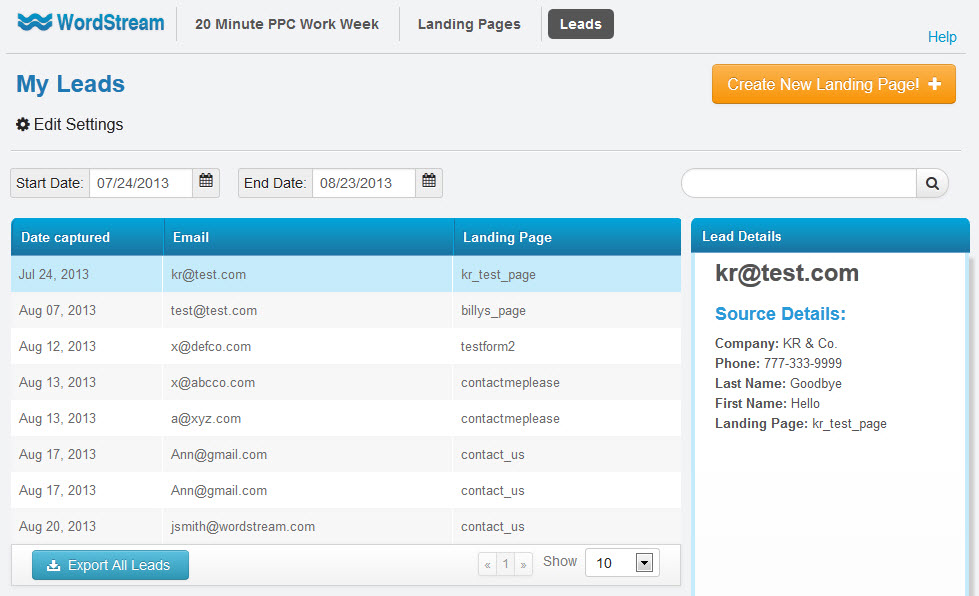
Task: Open the End Date calendar picker
Action: tap(429, 182)
